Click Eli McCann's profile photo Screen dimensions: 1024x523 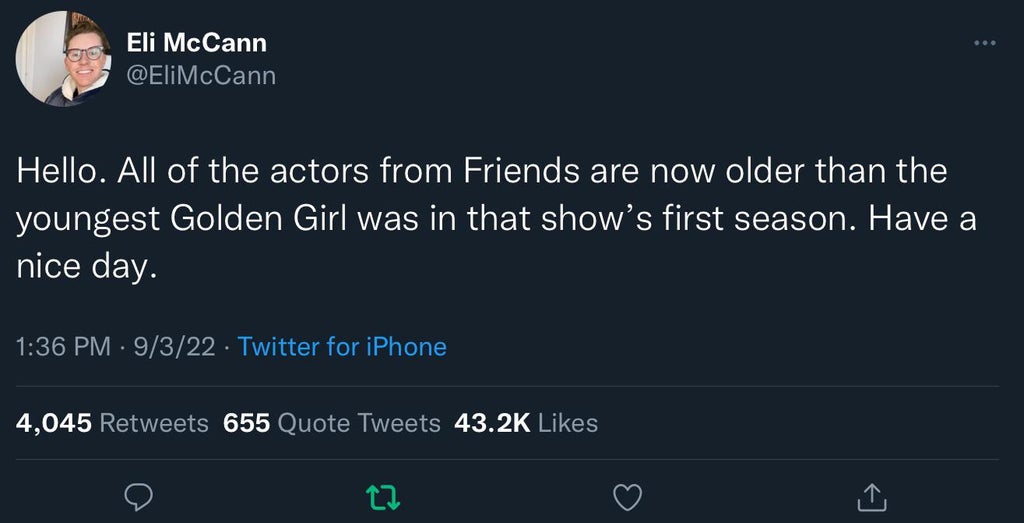[63, 58]
